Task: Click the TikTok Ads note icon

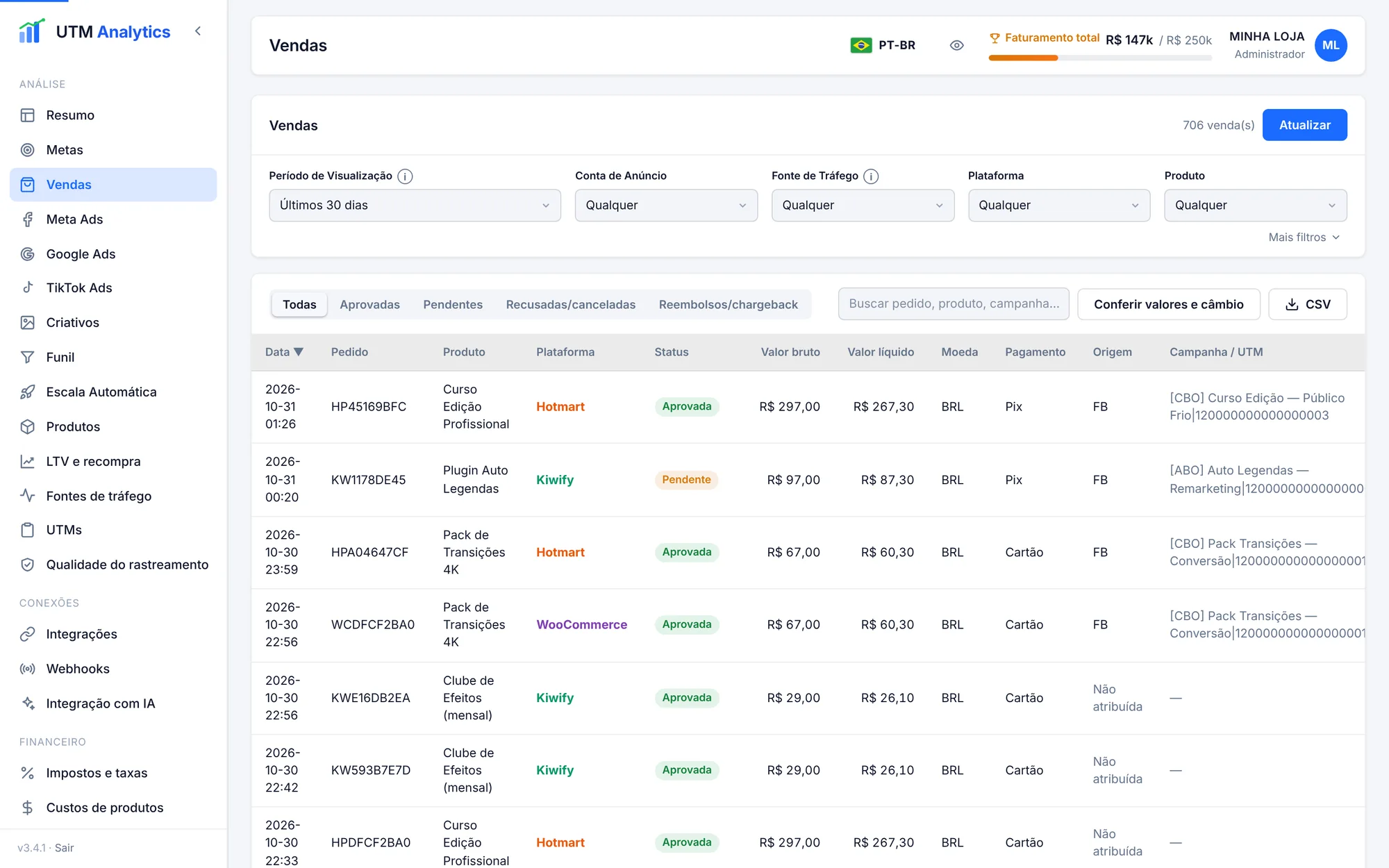Action: point(28,287)
